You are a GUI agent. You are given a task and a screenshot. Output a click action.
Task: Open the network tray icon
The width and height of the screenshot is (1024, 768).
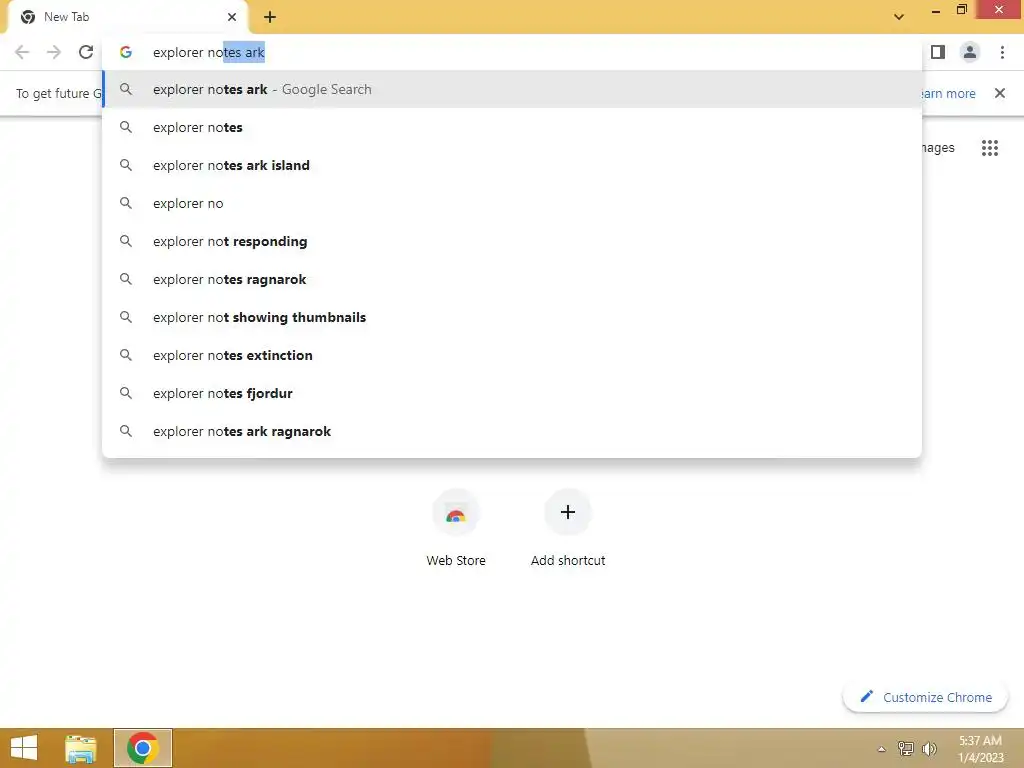905,748
